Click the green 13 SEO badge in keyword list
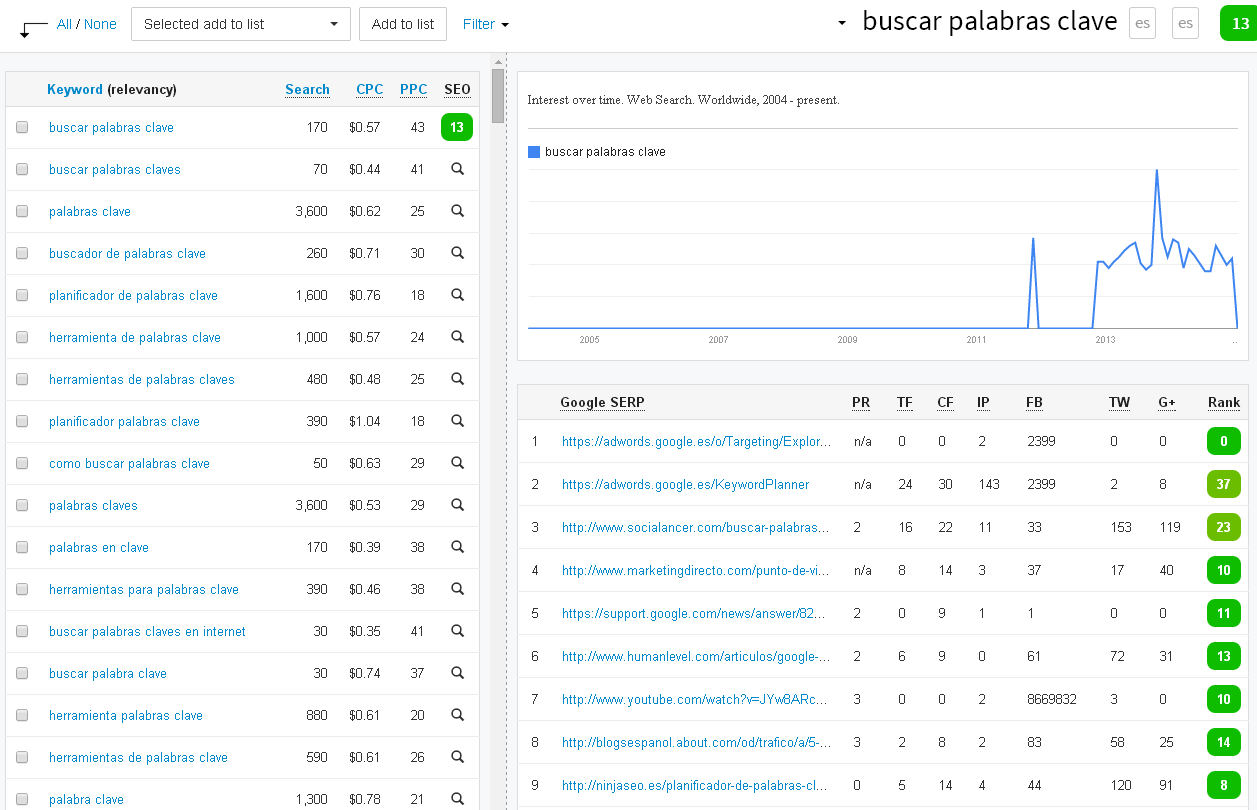 [457, 127]
